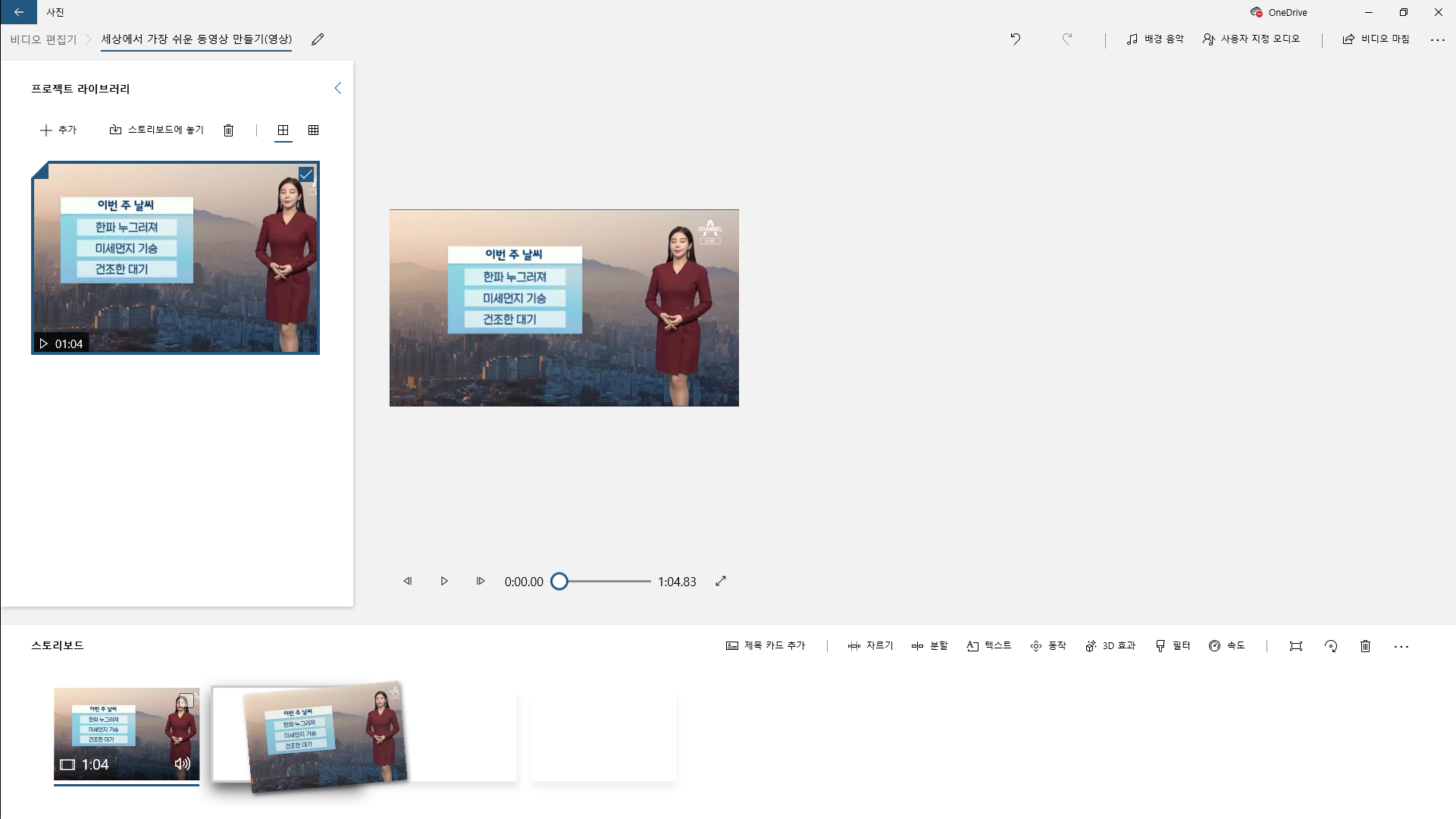Switch library to small thumbnail view
The height and width of the screenshot is (819, 1456).
[x=313, y=130]
